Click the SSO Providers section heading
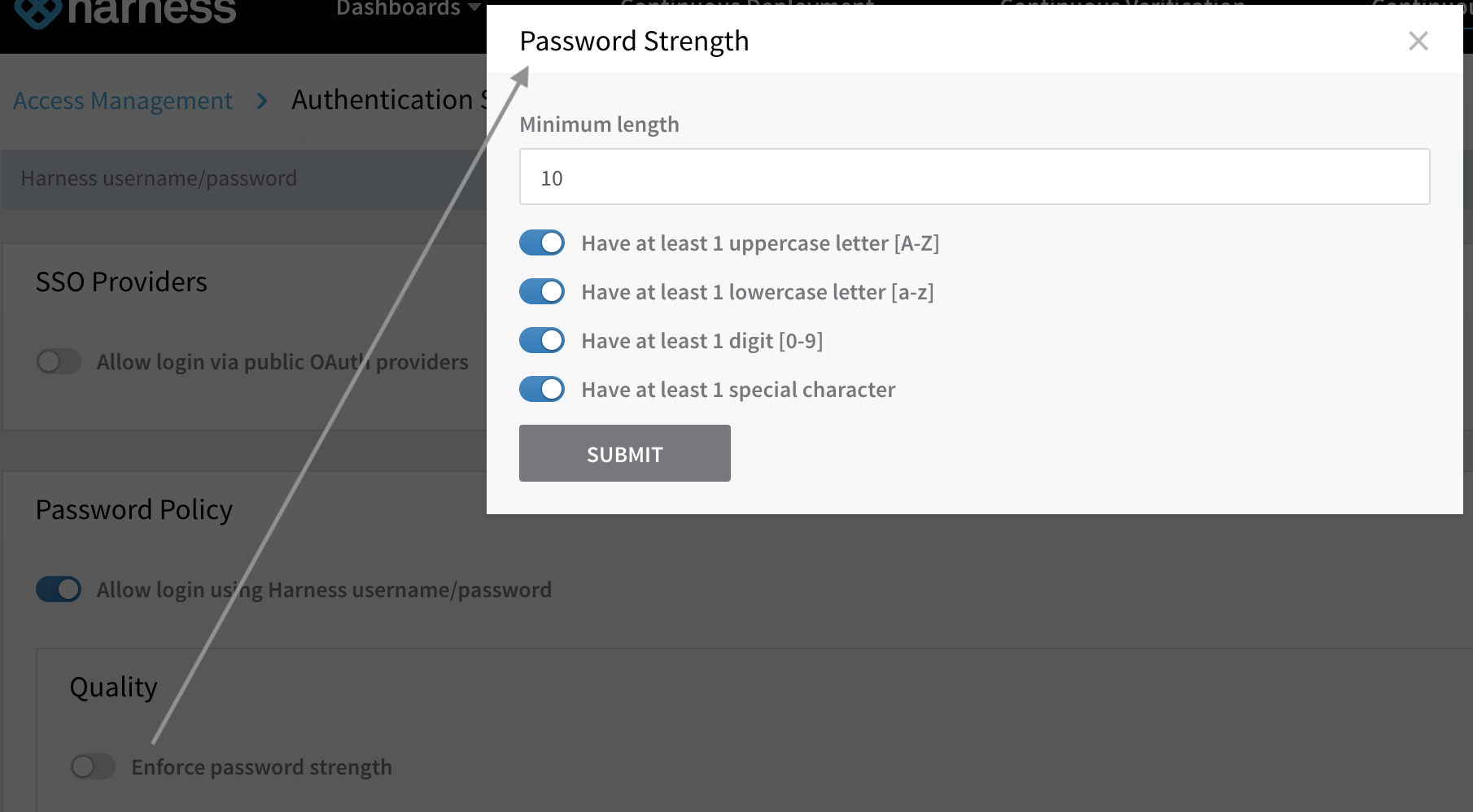The image size is (1473, 812). point(121,282)
